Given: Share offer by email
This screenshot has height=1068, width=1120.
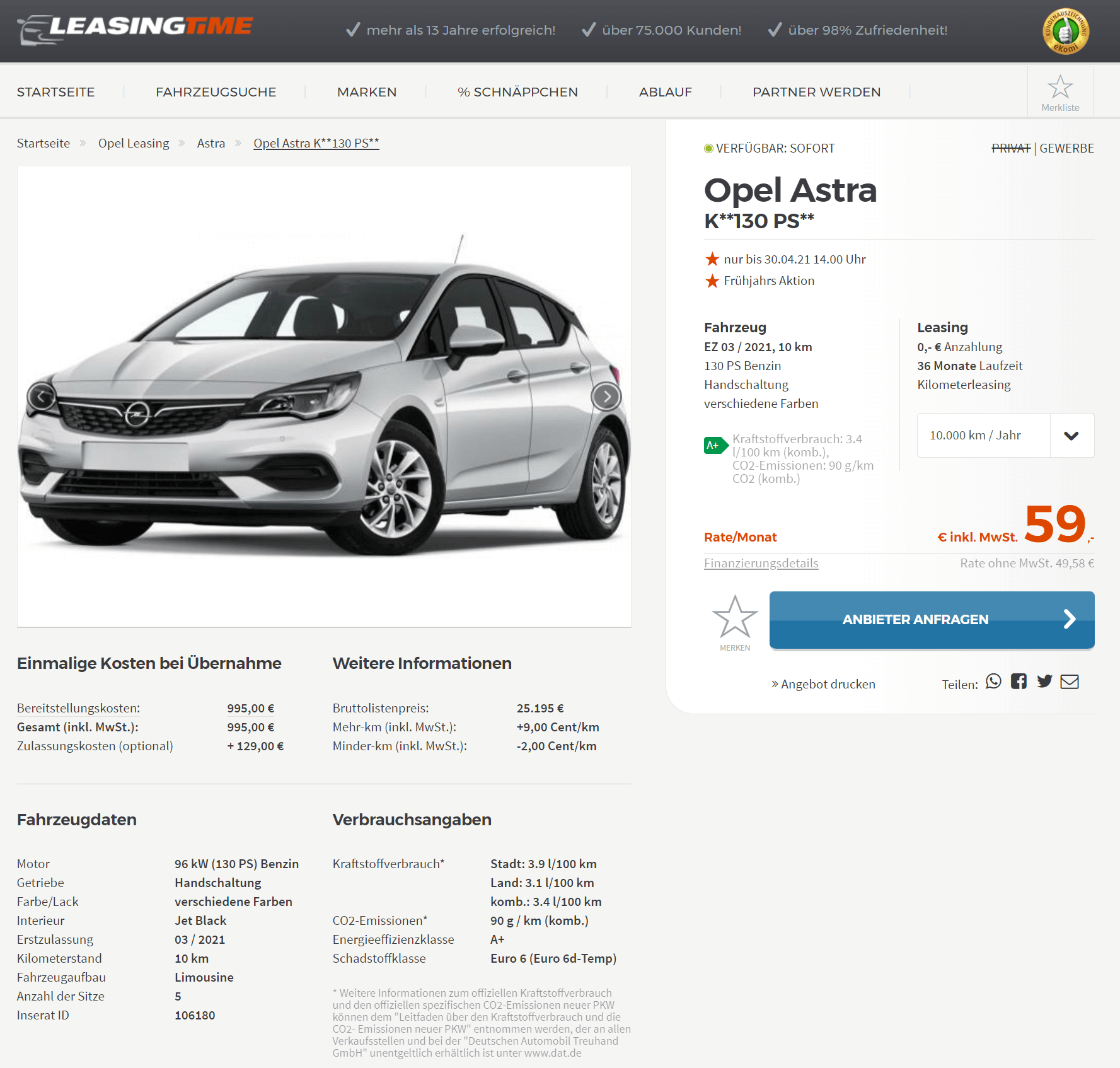Looking at the screenshot, I should (x=1070, y=682).
